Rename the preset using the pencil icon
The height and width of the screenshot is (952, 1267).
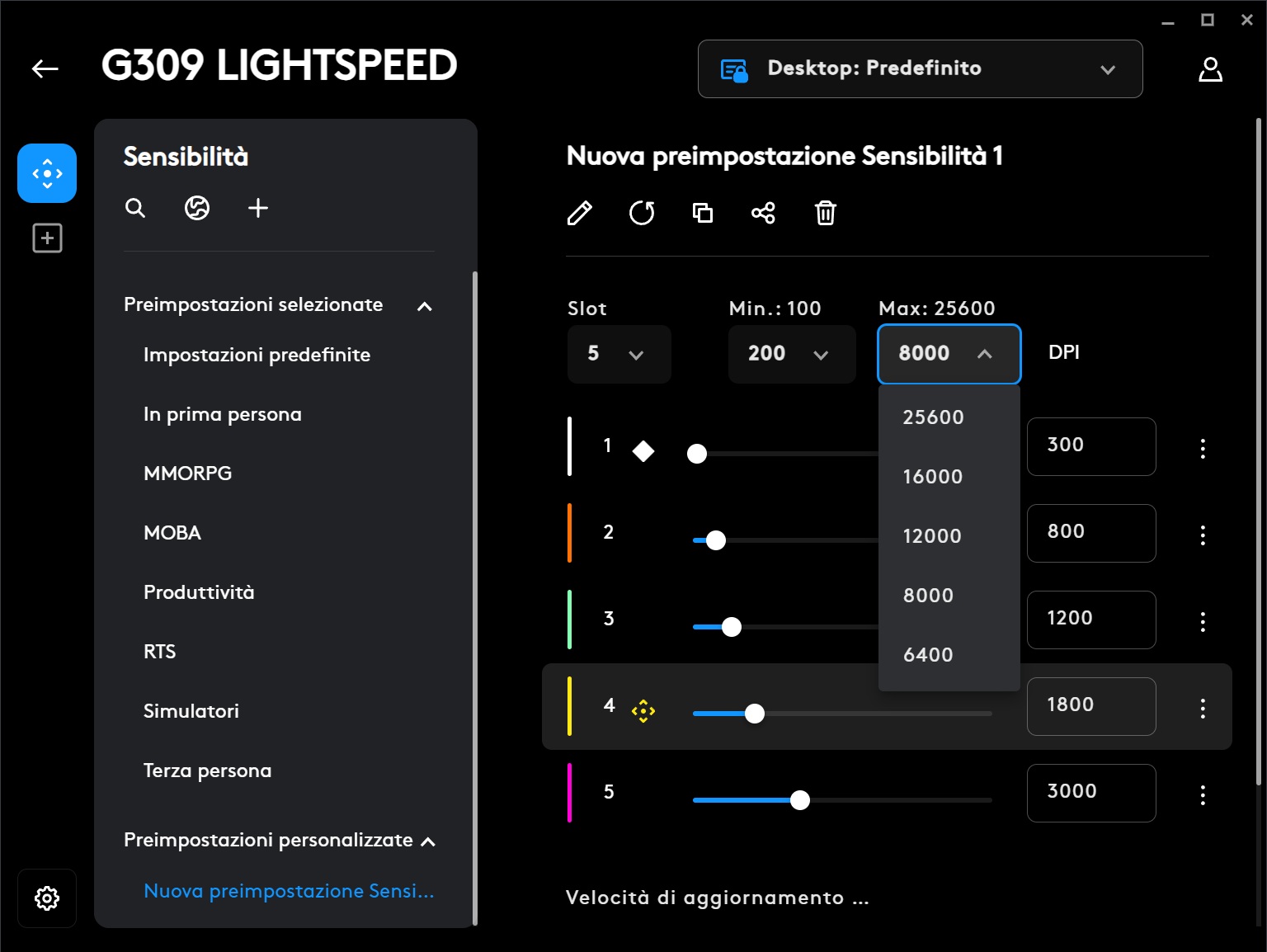coord(580,213)
